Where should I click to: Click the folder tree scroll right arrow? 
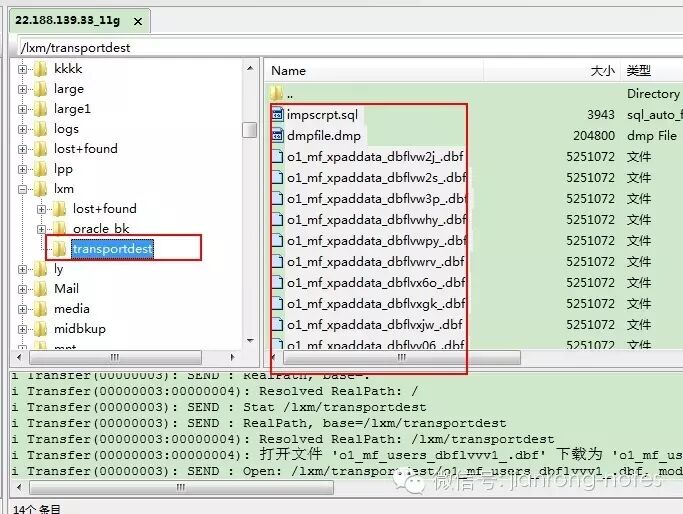[x=232, y=357]
